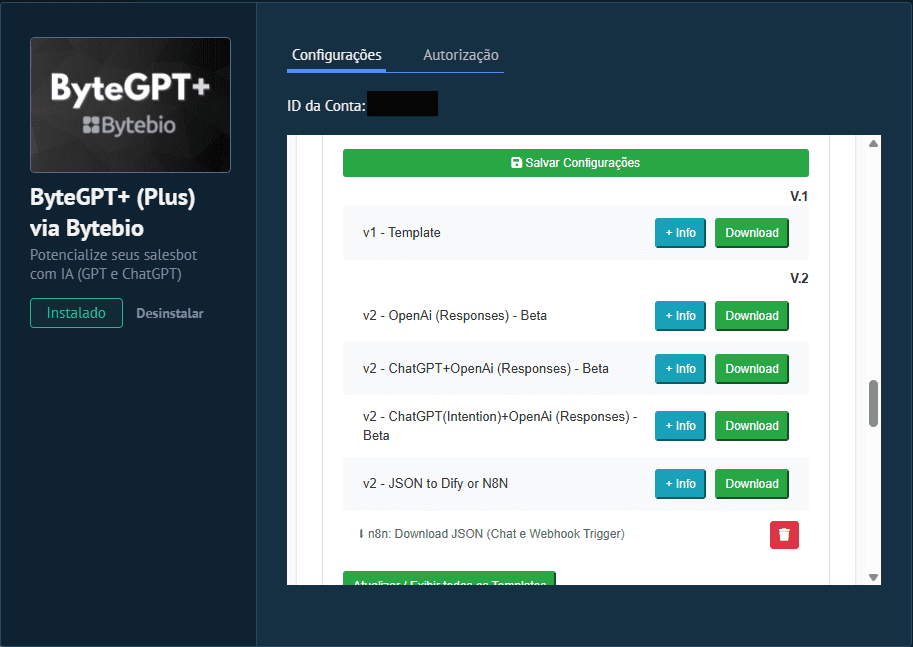Viewport: 913px width, 647px height.
Task: Click the V.1 section heading
Action: coord(799,196)
